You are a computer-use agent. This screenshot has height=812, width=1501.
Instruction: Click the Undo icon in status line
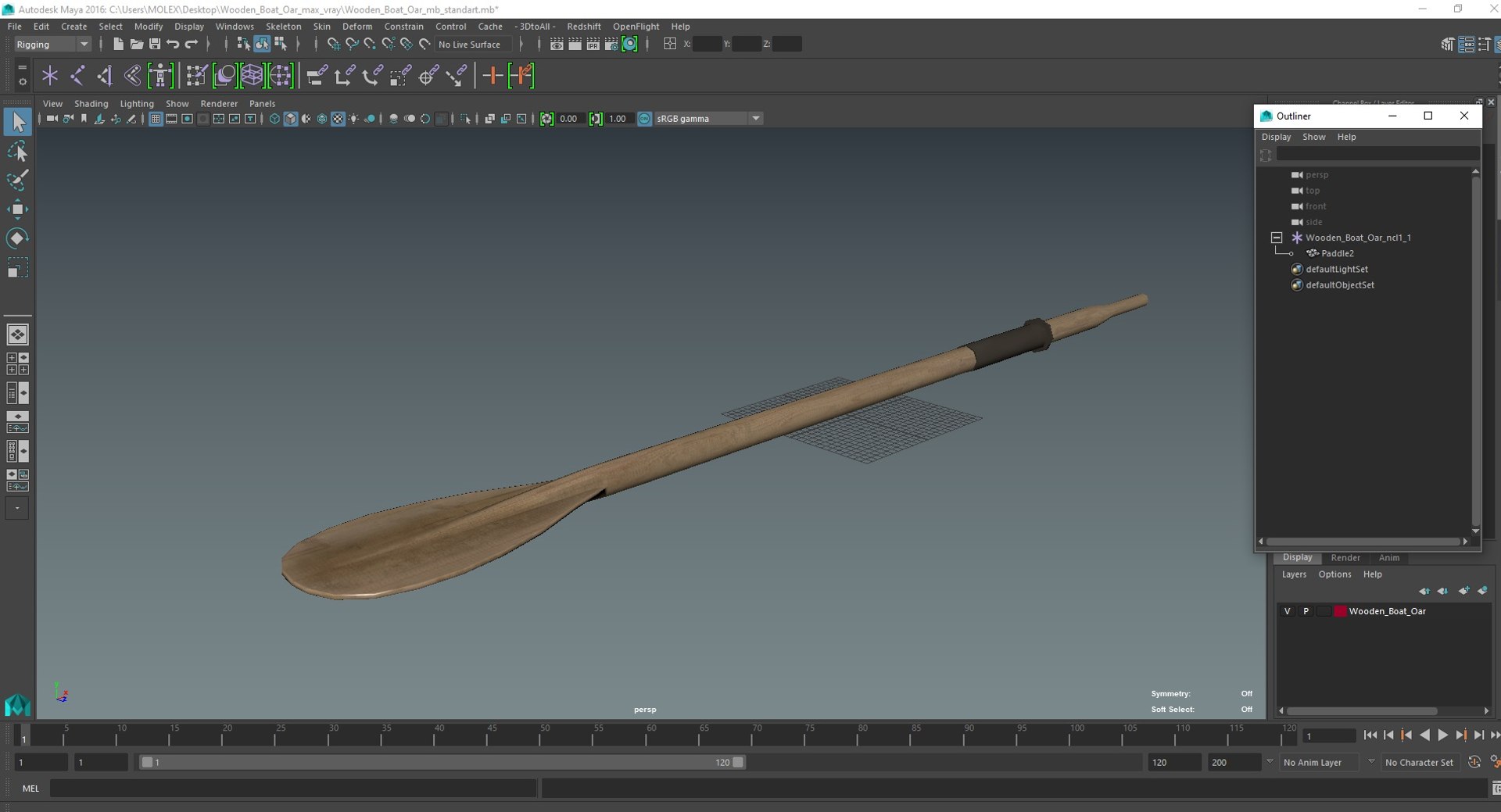coord(173,44)
